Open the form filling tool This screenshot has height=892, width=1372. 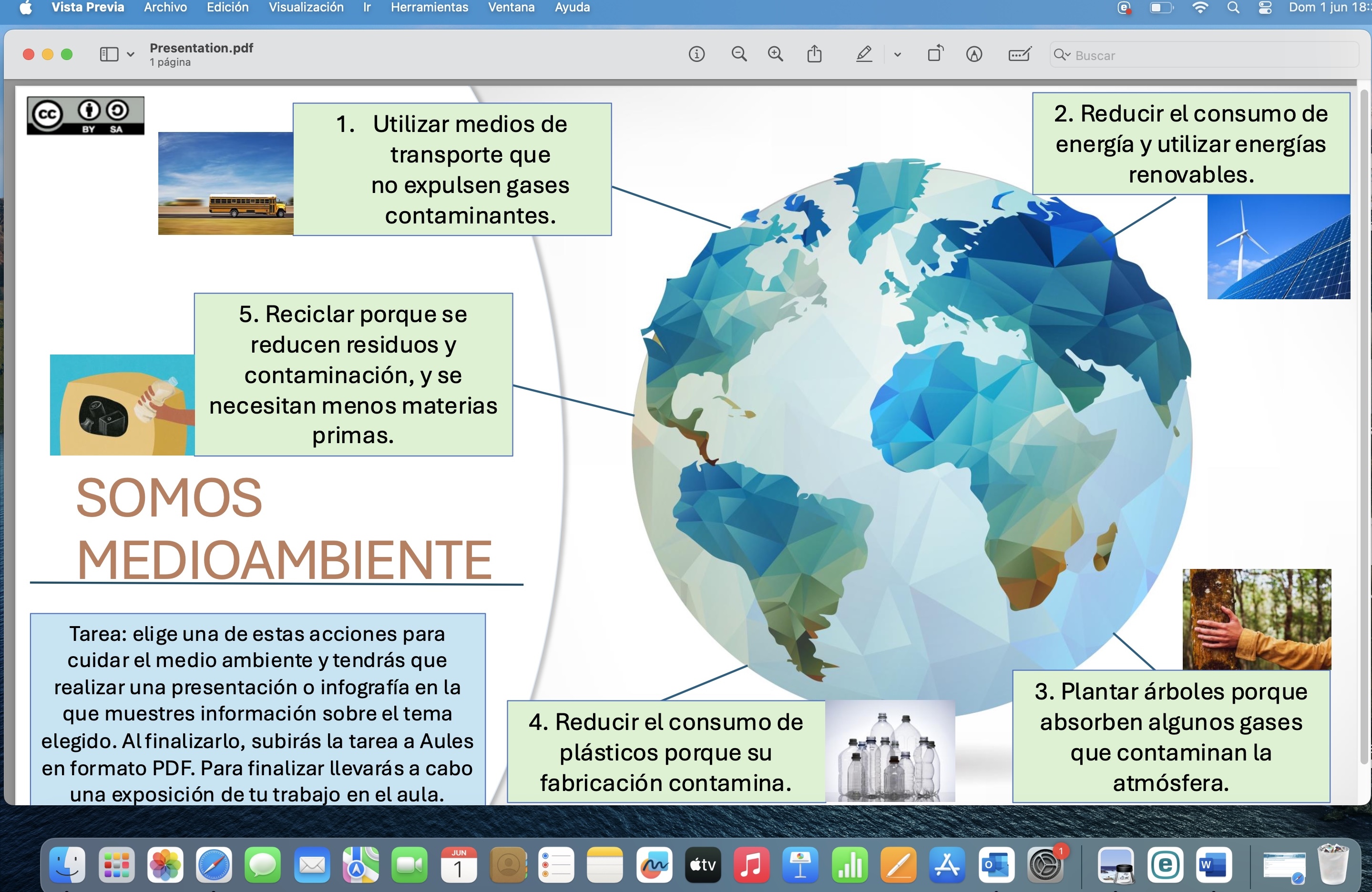pyautogui.click(x=1019, y=55)
